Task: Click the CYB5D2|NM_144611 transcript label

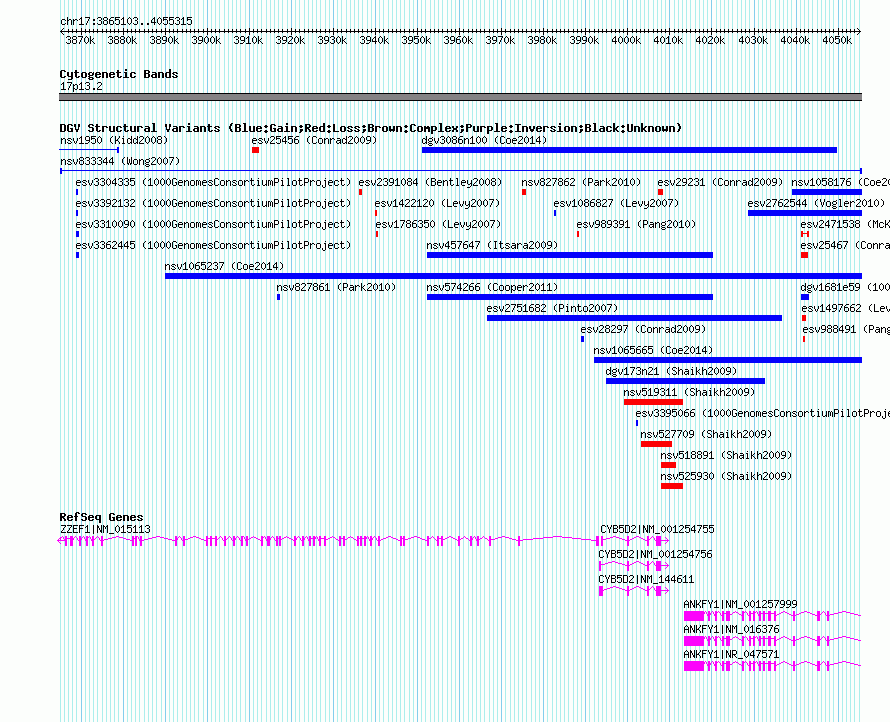Action: 646,579
